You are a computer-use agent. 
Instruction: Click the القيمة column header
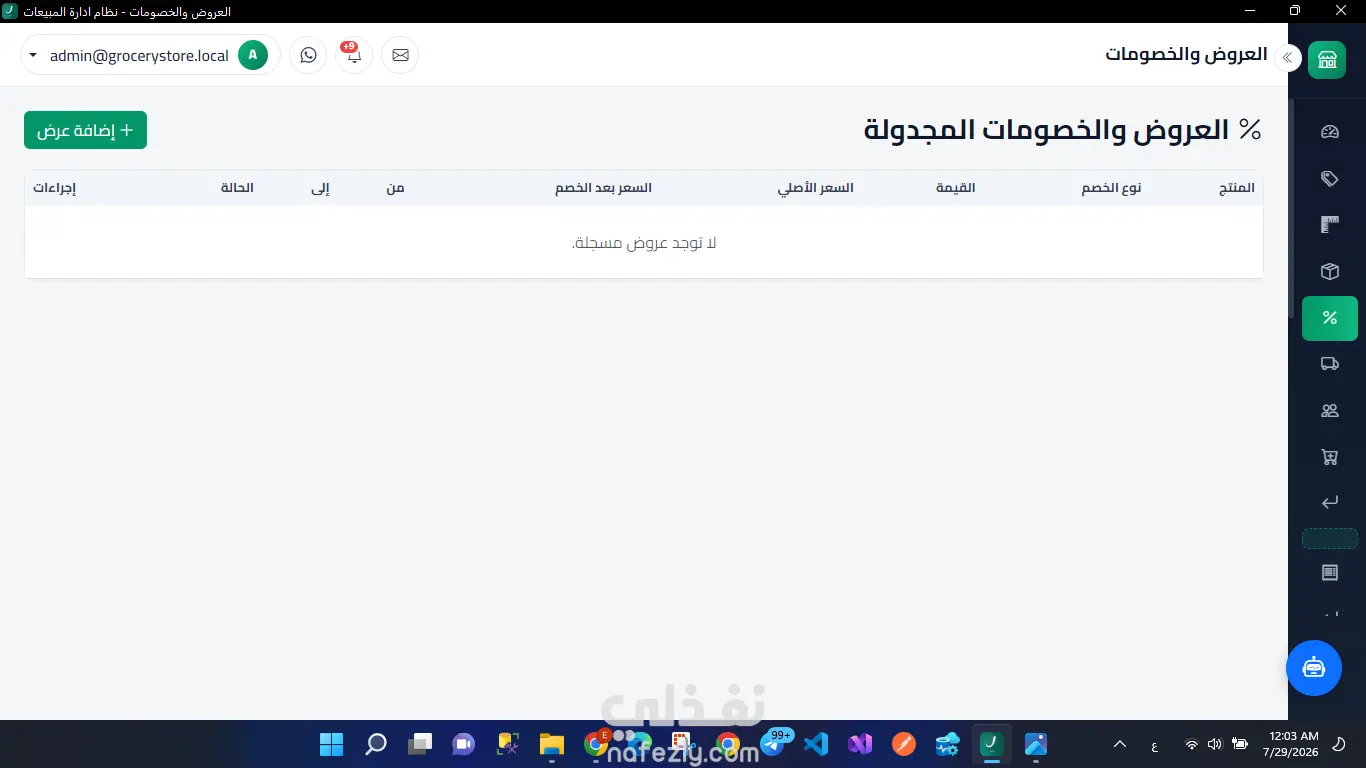pos(955,188)
